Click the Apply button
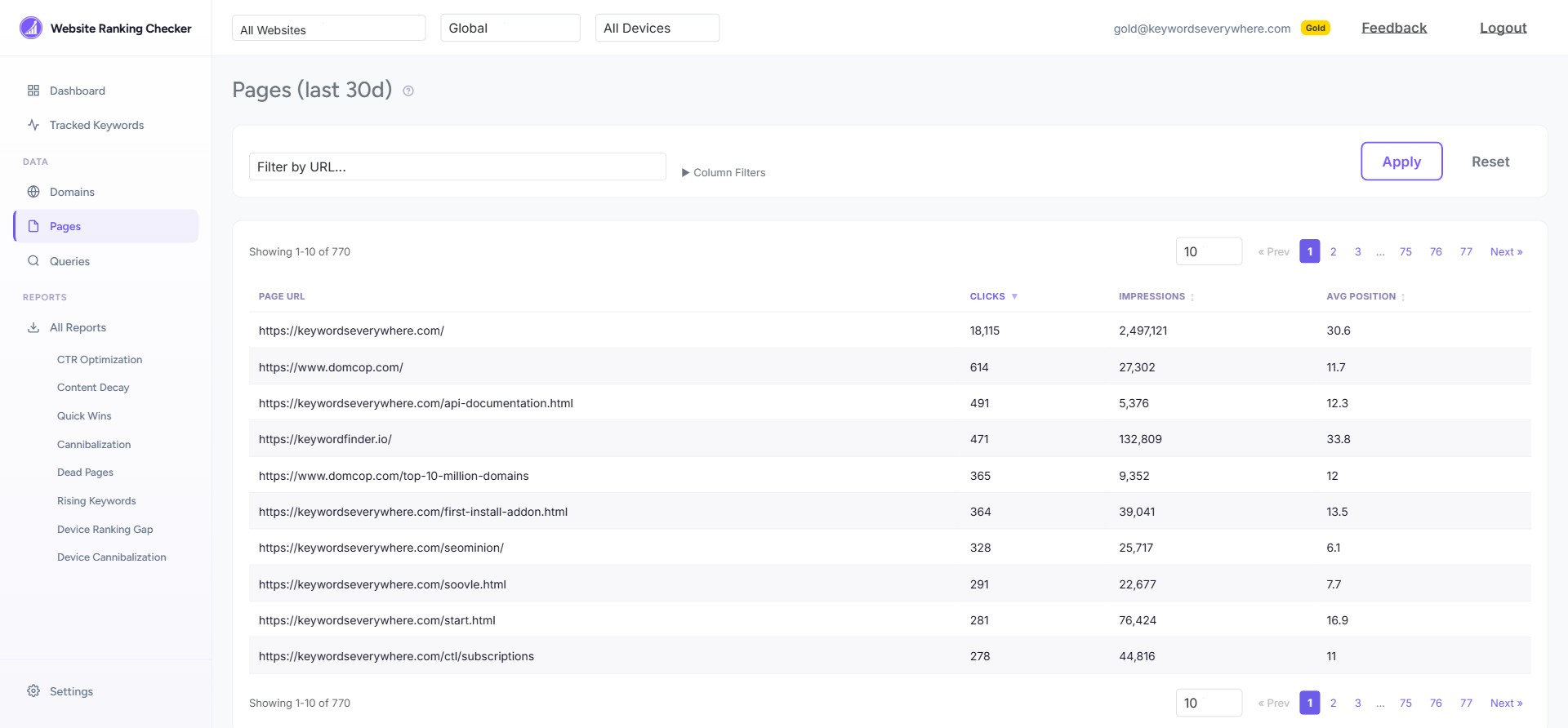Image resolution: width=1568 pixels, height=728 pixels. click(1401, 162)
